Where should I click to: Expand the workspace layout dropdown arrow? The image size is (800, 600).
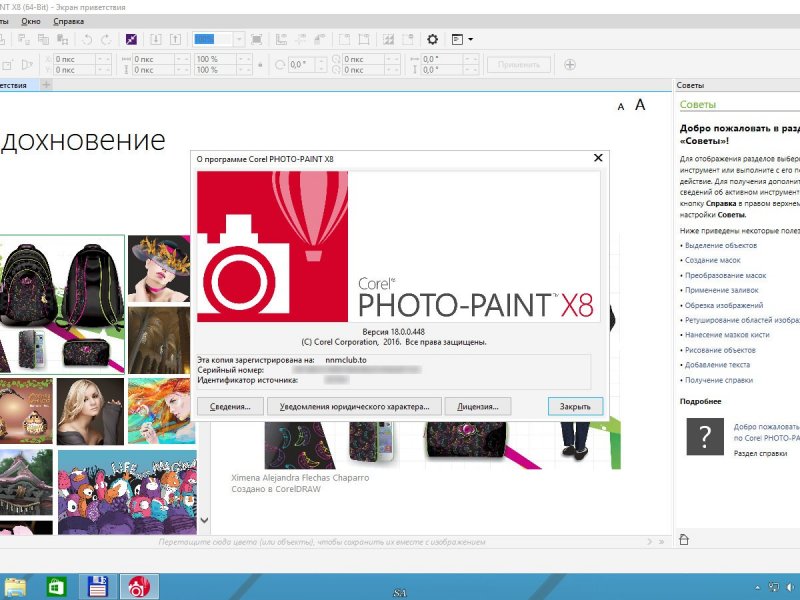tap(470, 39)
